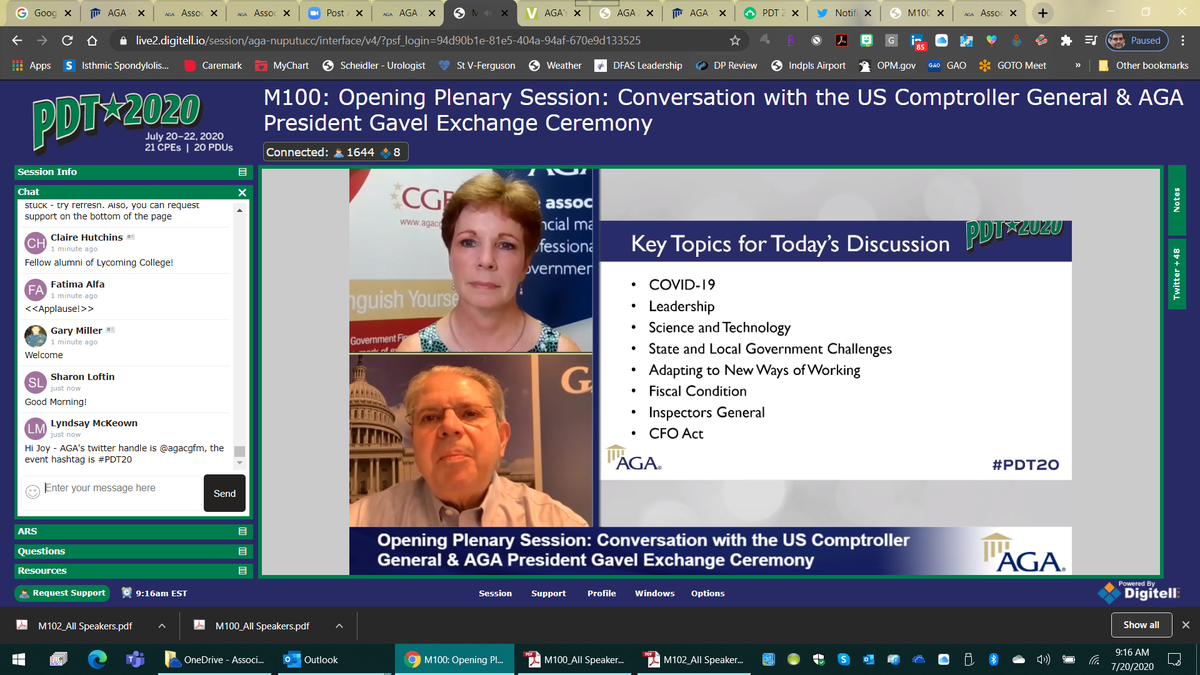Close the downloads bar with X
The width and height of the screenshot is (1200, 675).
[1186, 625]
